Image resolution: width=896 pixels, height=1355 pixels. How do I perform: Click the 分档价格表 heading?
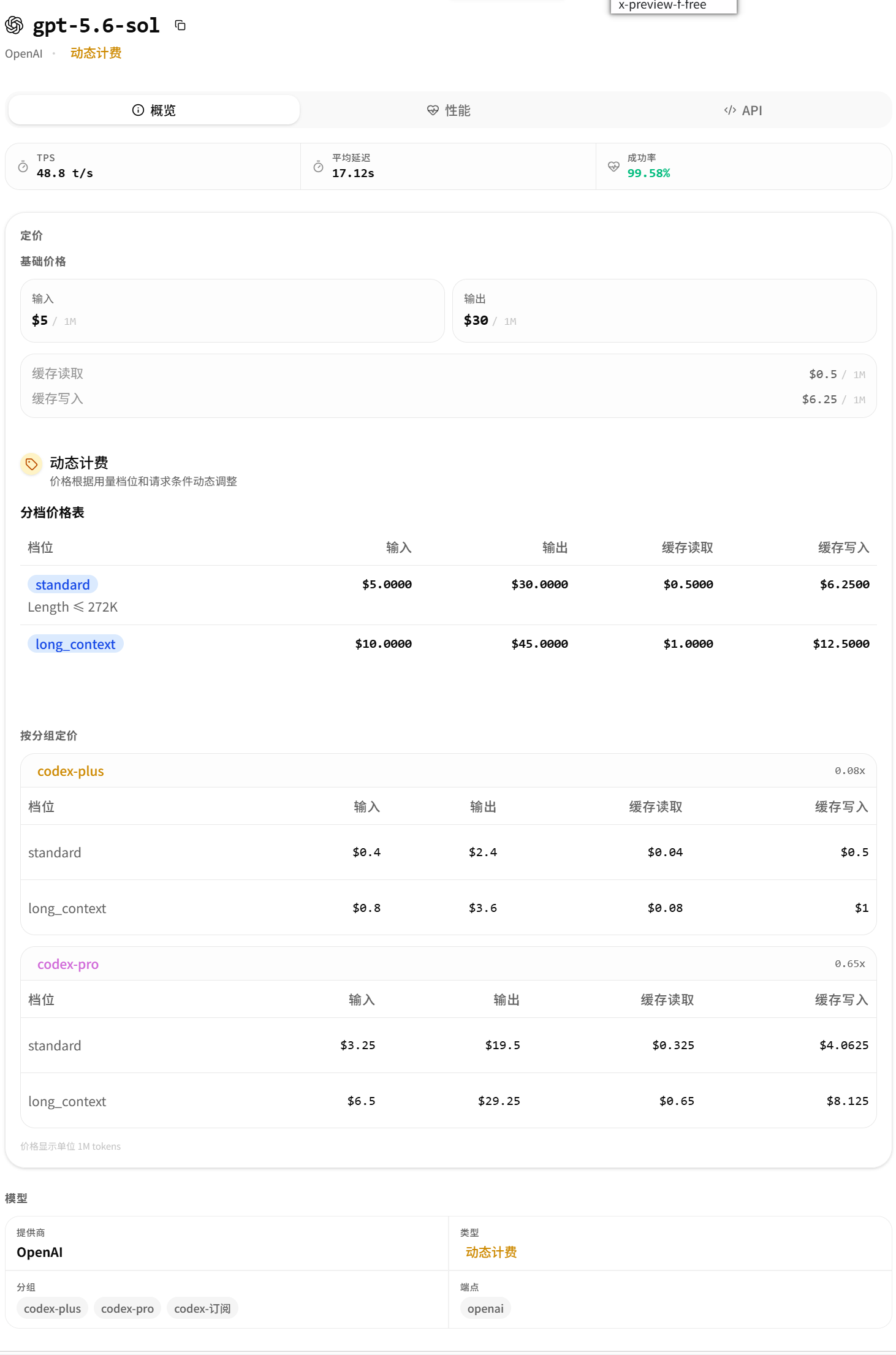tap(52, 513)
